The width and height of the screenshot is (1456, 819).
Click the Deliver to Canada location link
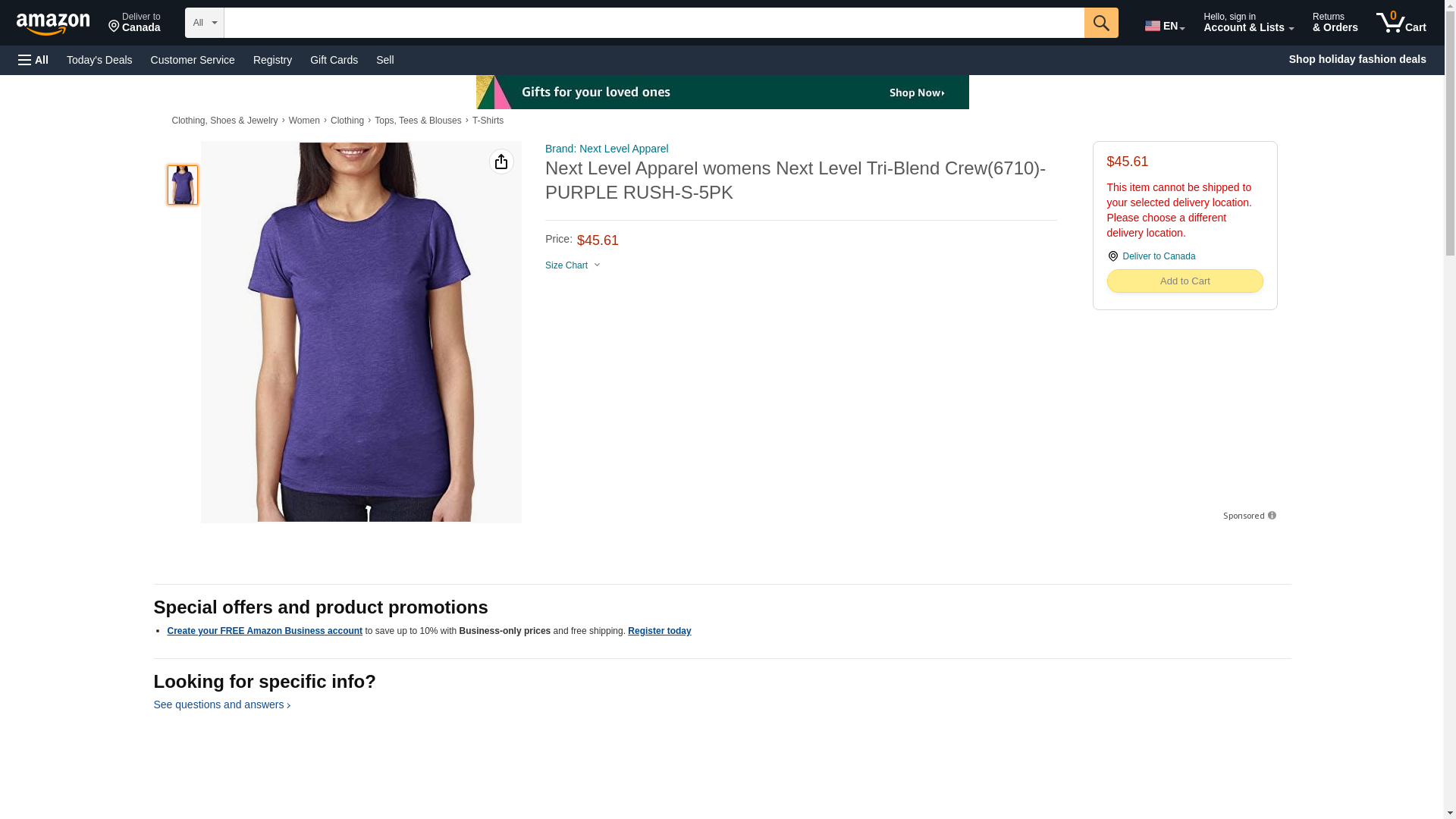tap(1158, 256)
